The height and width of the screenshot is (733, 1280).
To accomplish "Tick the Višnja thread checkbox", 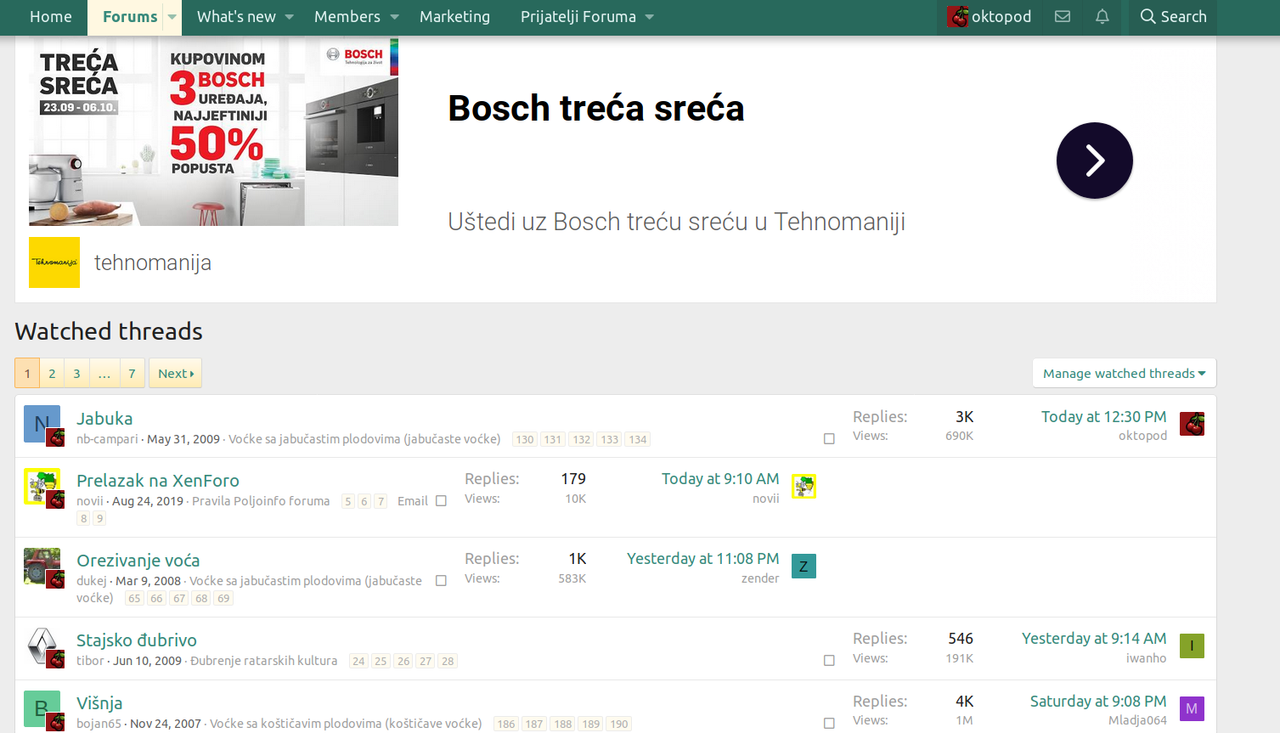I will click(x=829, y=723).
